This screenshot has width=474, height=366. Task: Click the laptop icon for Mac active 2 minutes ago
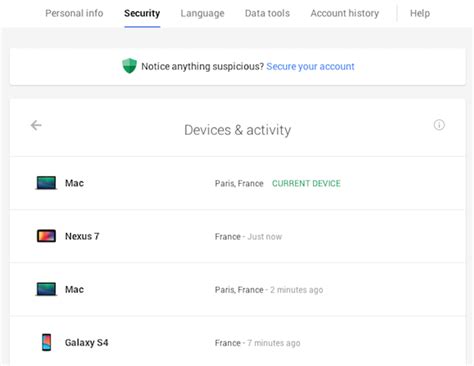coord(46,289)
